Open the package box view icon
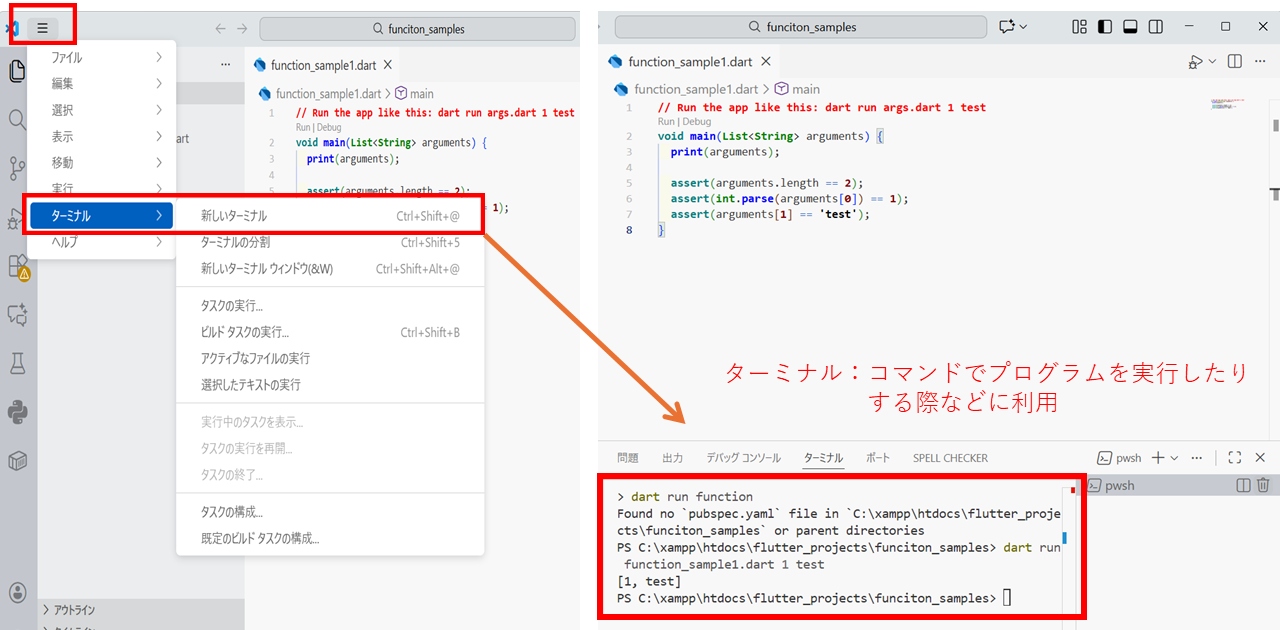This screenshot has width=1280, height=630. pyautogui.click(x=17, y=460)
